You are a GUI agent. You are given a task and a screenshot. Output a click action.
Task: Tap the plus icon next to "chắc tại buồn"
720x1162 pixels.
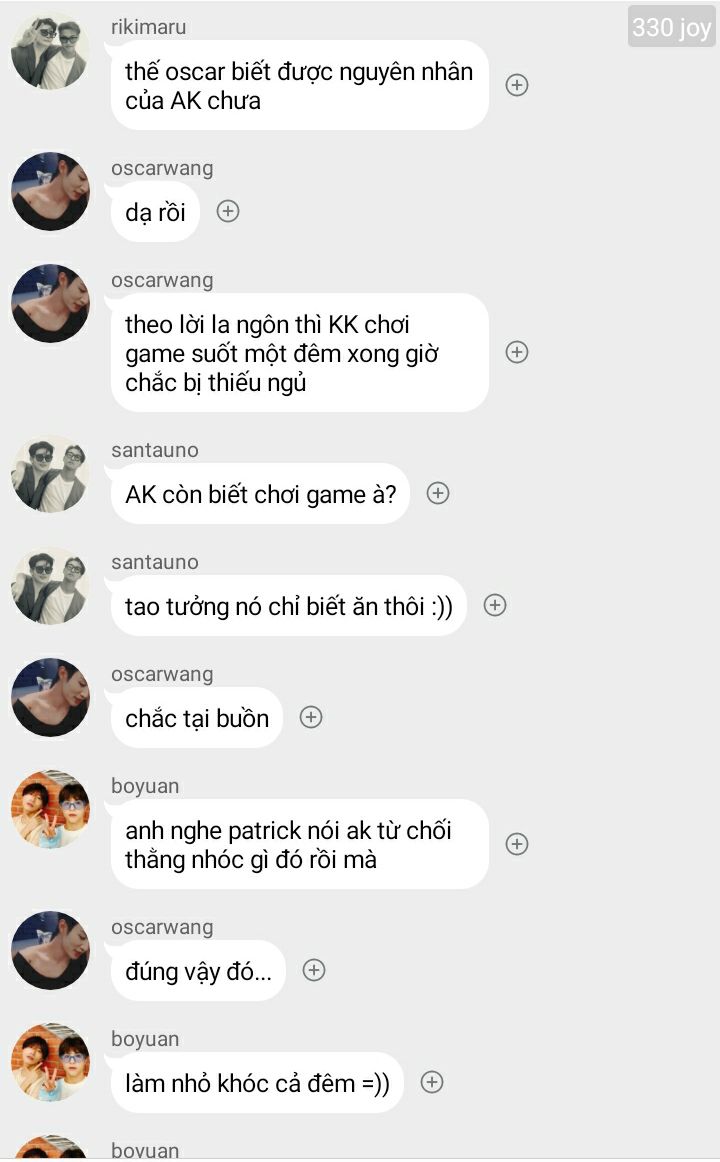[x=311, y=717]
